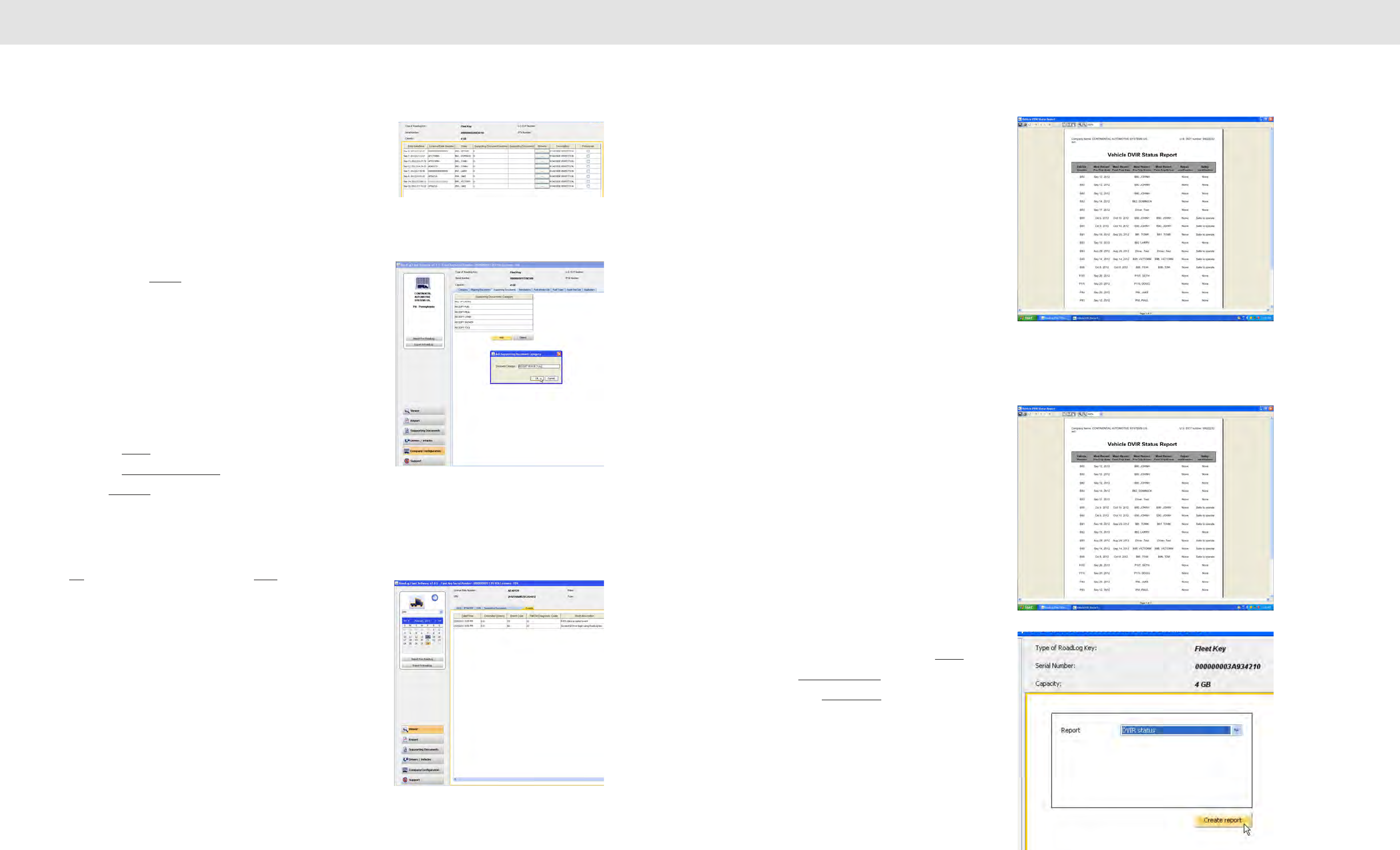Click the company building icon above CONTINENTAL AUTOMOTIVE
The image size is (1400, 850).
point(423,282)
